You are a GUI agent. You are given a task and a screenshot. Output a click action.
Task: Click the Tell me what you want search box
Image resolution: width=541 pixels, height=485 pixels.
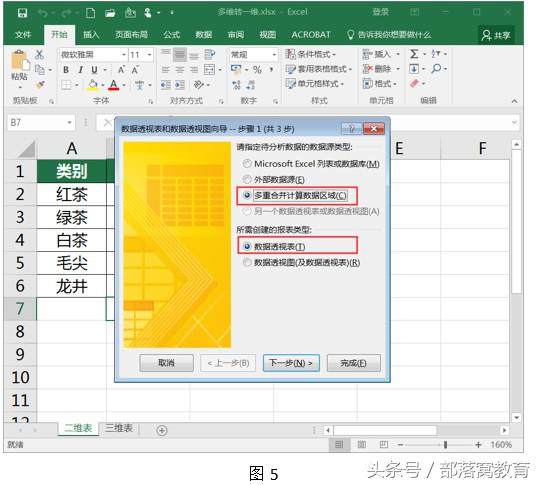pos(389,35)
